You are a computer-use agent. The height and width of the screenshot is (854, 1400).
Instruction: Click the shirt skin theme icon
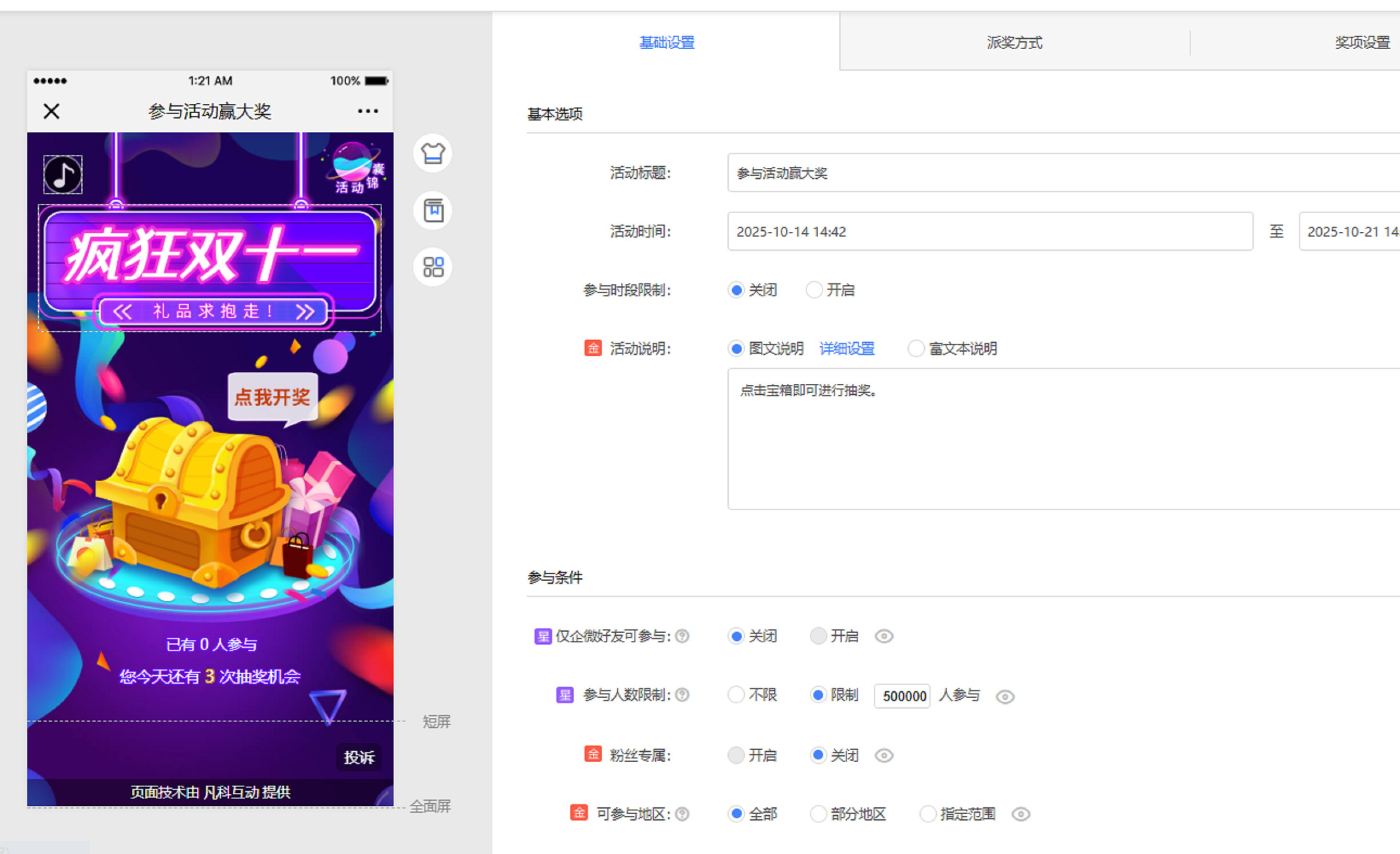(x=432, y=153)
